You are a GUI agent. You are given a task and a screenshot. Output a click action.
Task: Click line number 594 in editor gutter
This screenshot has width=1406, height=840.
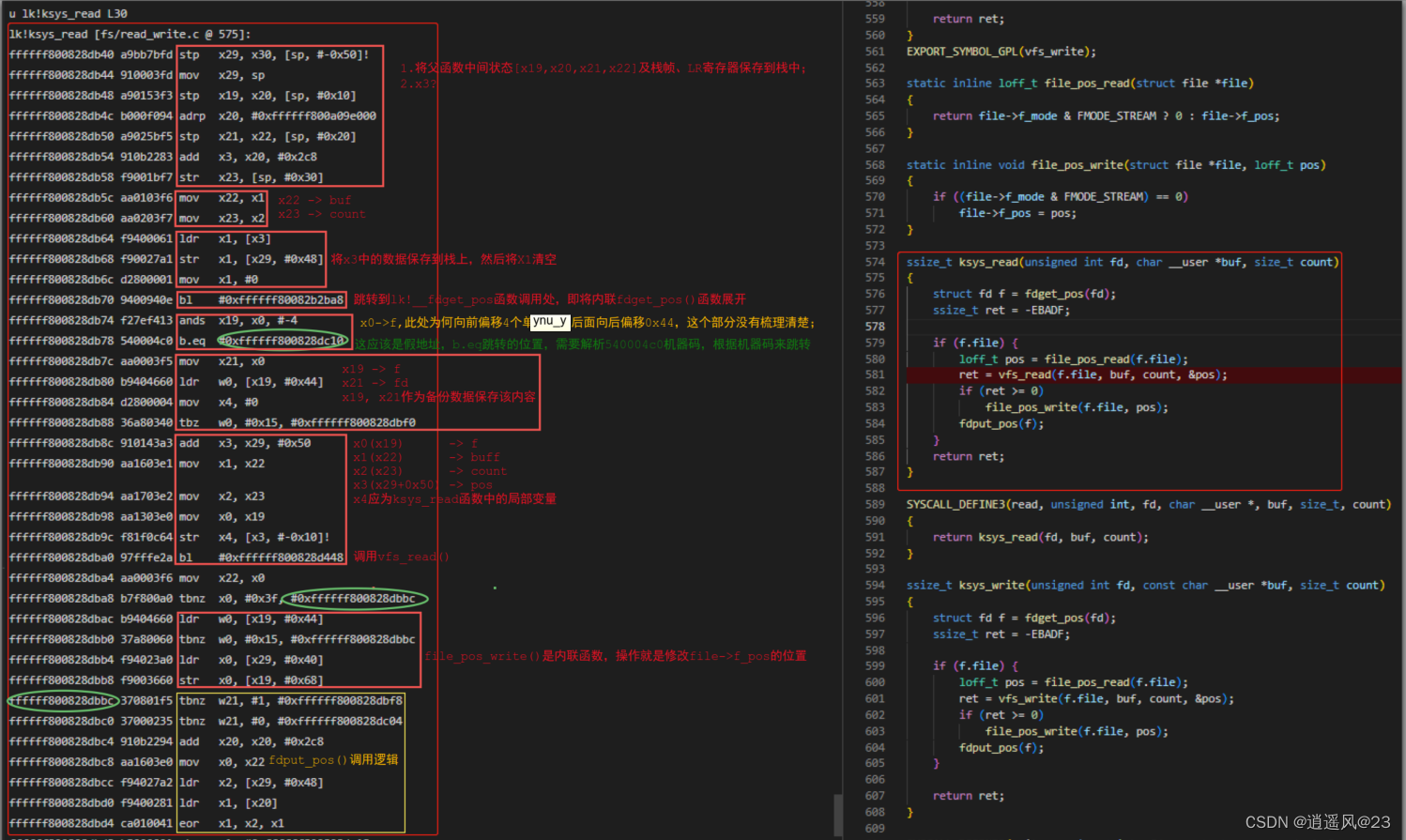click(875, 586)
